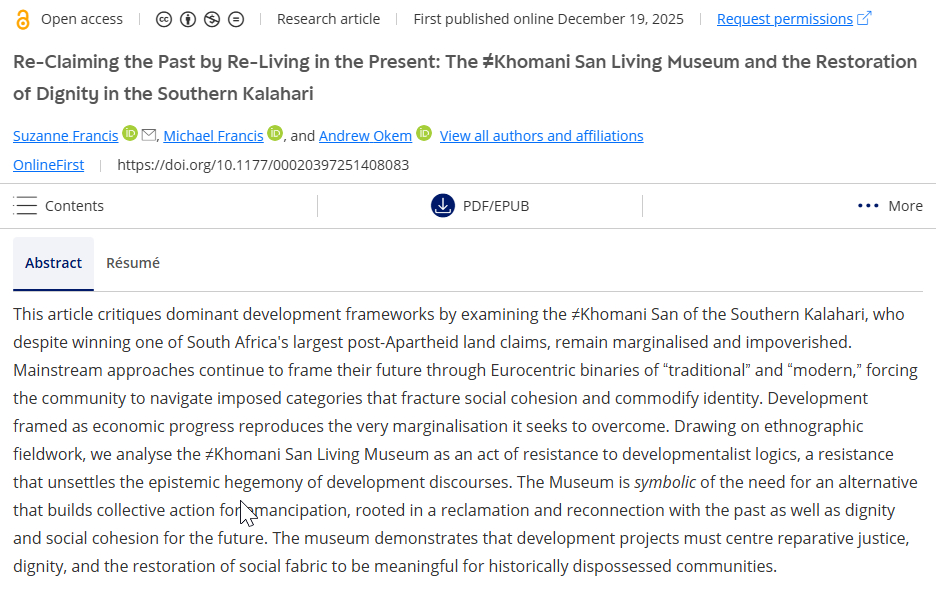
Task: Open the Contents list menu icon
Action: [x=25, y=205]
